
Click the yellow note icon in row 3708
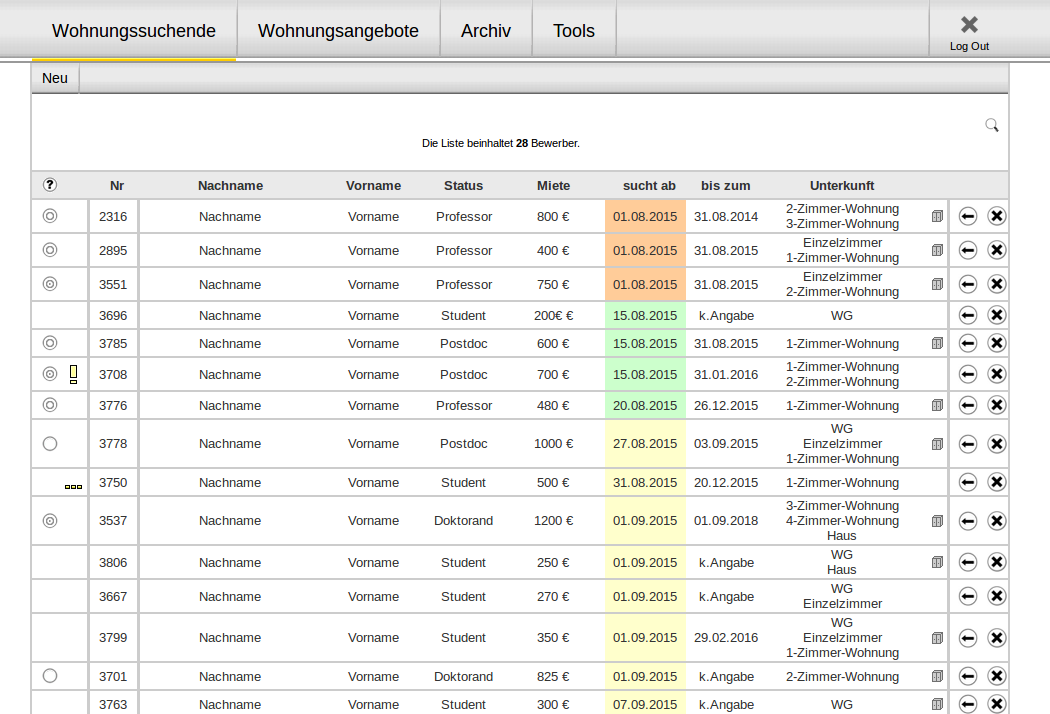(x=73, y=374)
